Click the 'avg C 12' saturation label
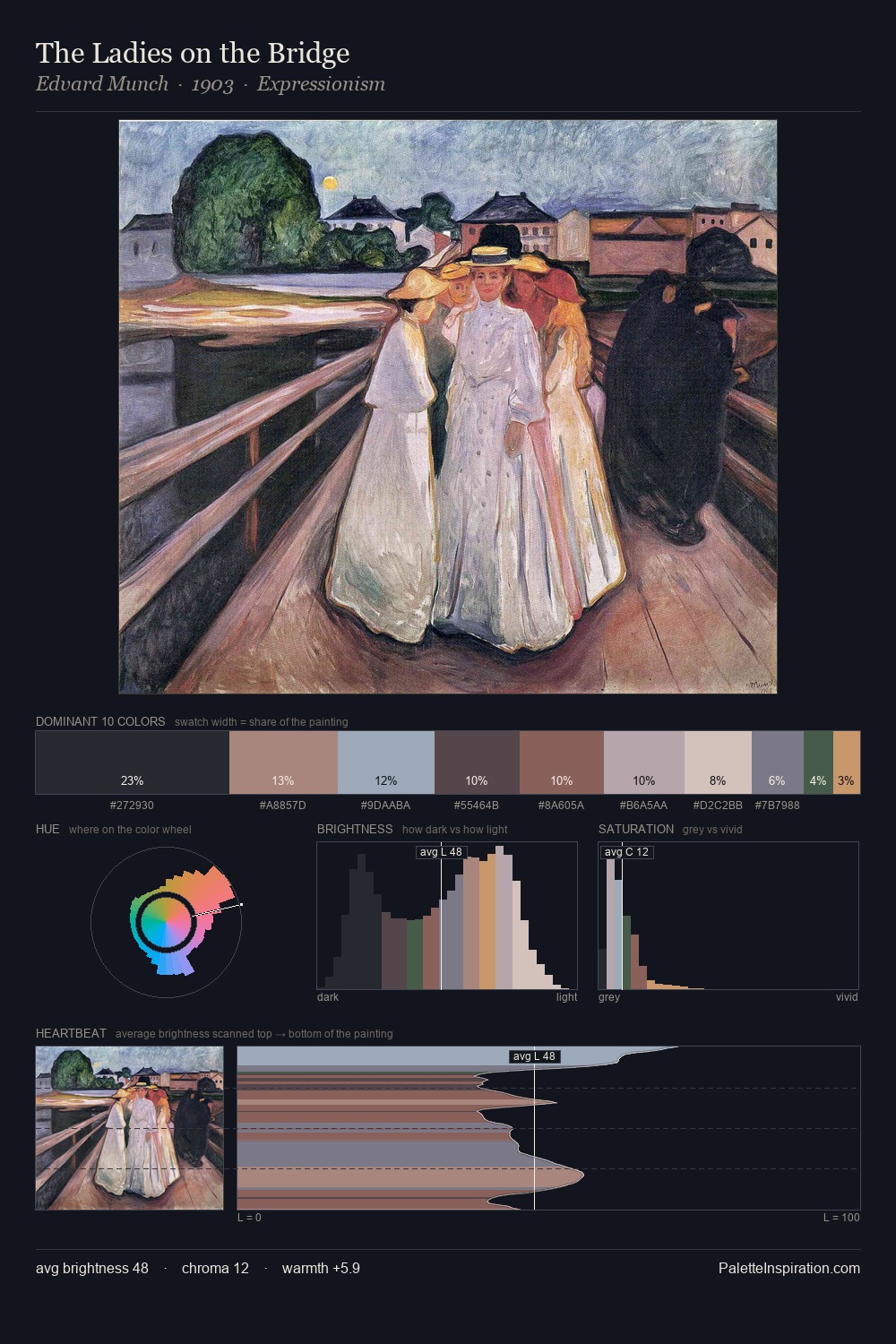Image resolution: width=896 pixels, height=1344 pixels. (626, 852)
